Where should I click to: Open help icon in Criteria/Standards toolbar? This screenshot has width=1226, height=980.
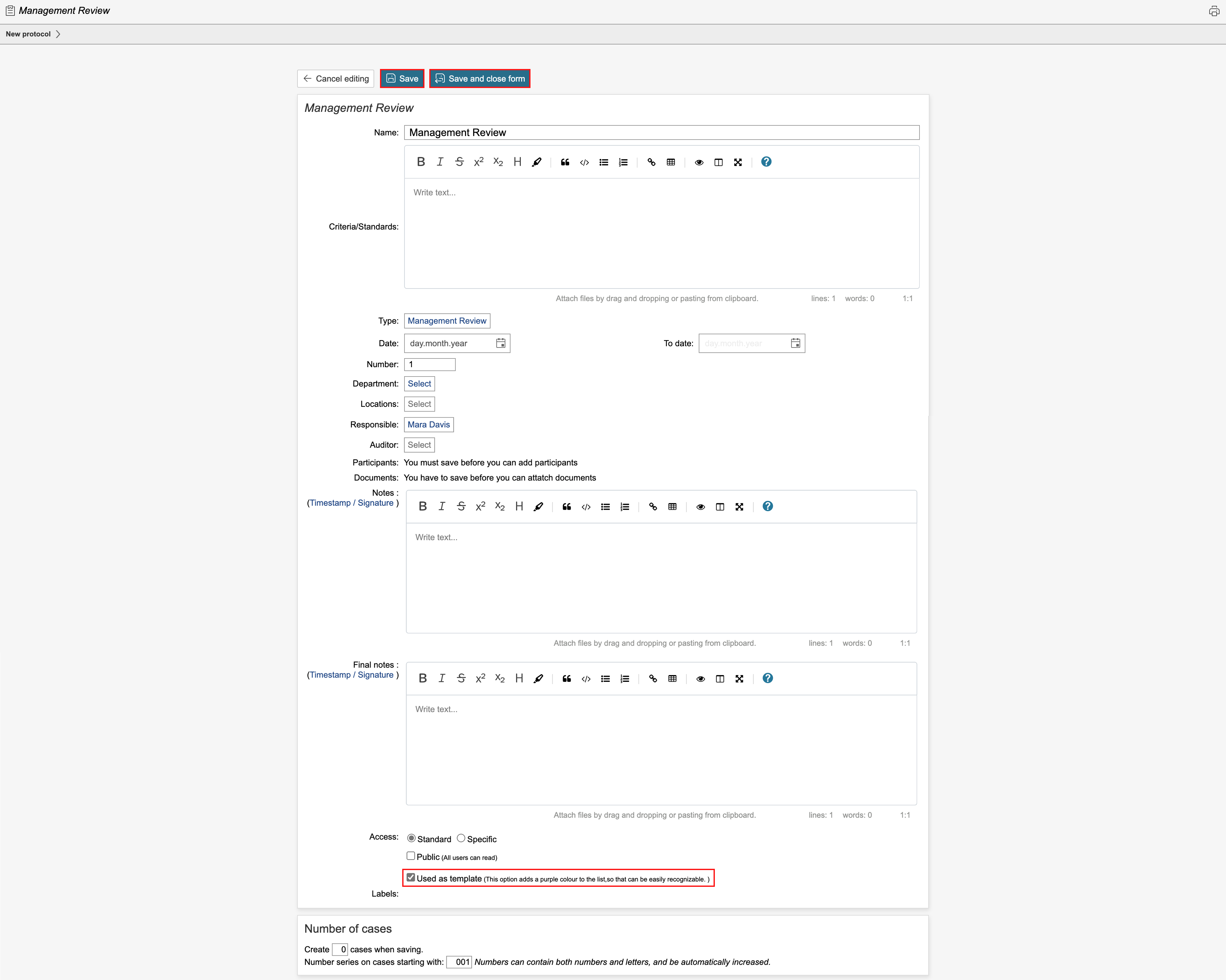click(x=766, y=162)
